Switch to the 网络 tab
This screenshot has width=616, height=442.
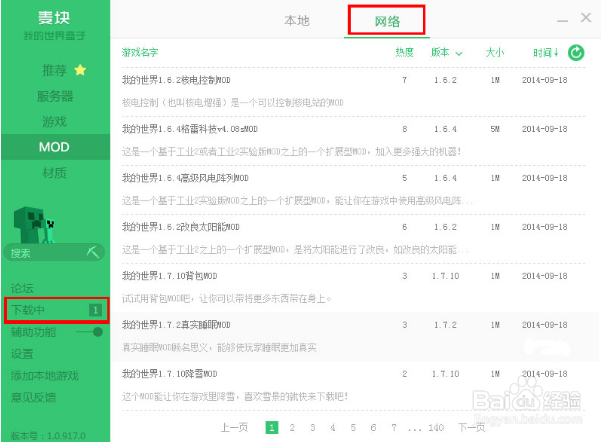[387, 20]
